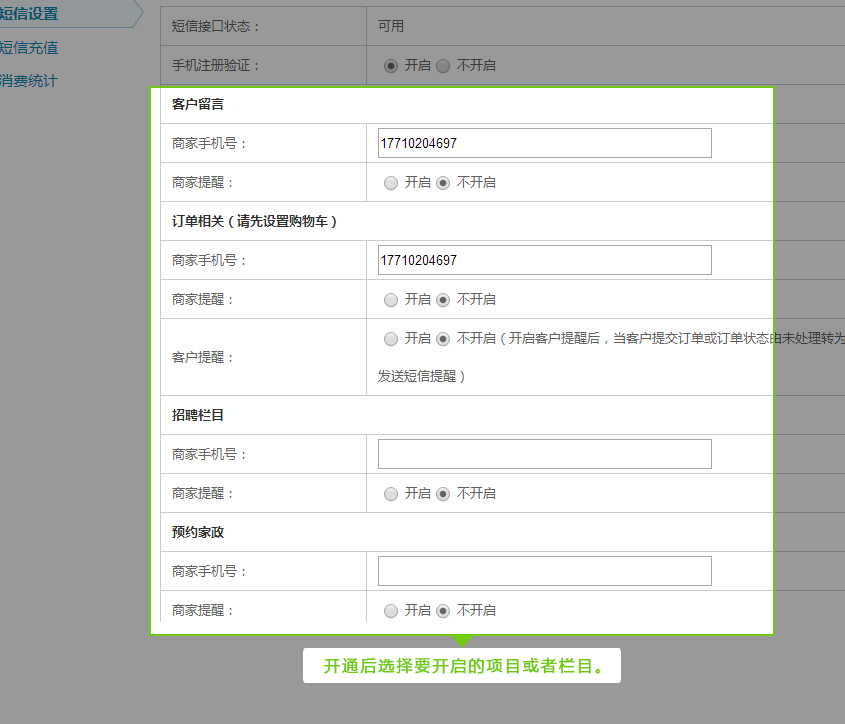Viewport: 845px width, 724px height.
Task: Click 商家手机号 field under 客户留言
Action: [544, 143]
